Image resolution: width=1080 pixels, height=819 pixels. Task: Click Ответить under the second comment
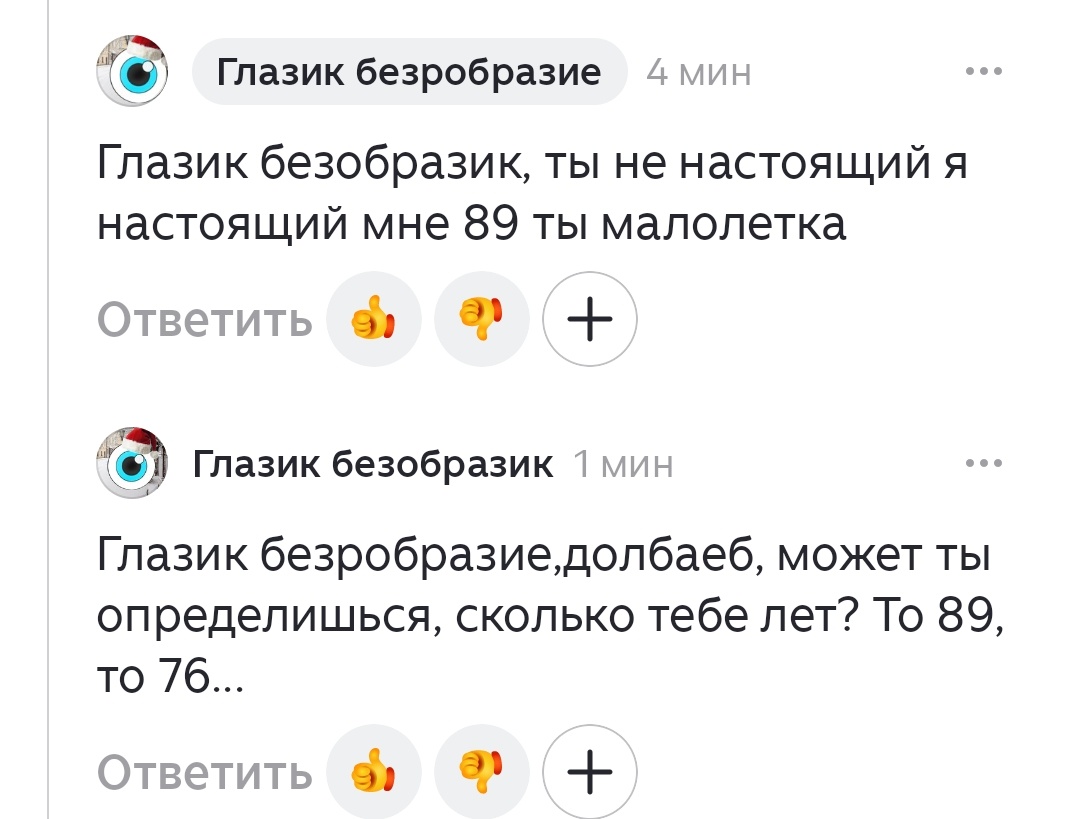click(x=204, y=771)
